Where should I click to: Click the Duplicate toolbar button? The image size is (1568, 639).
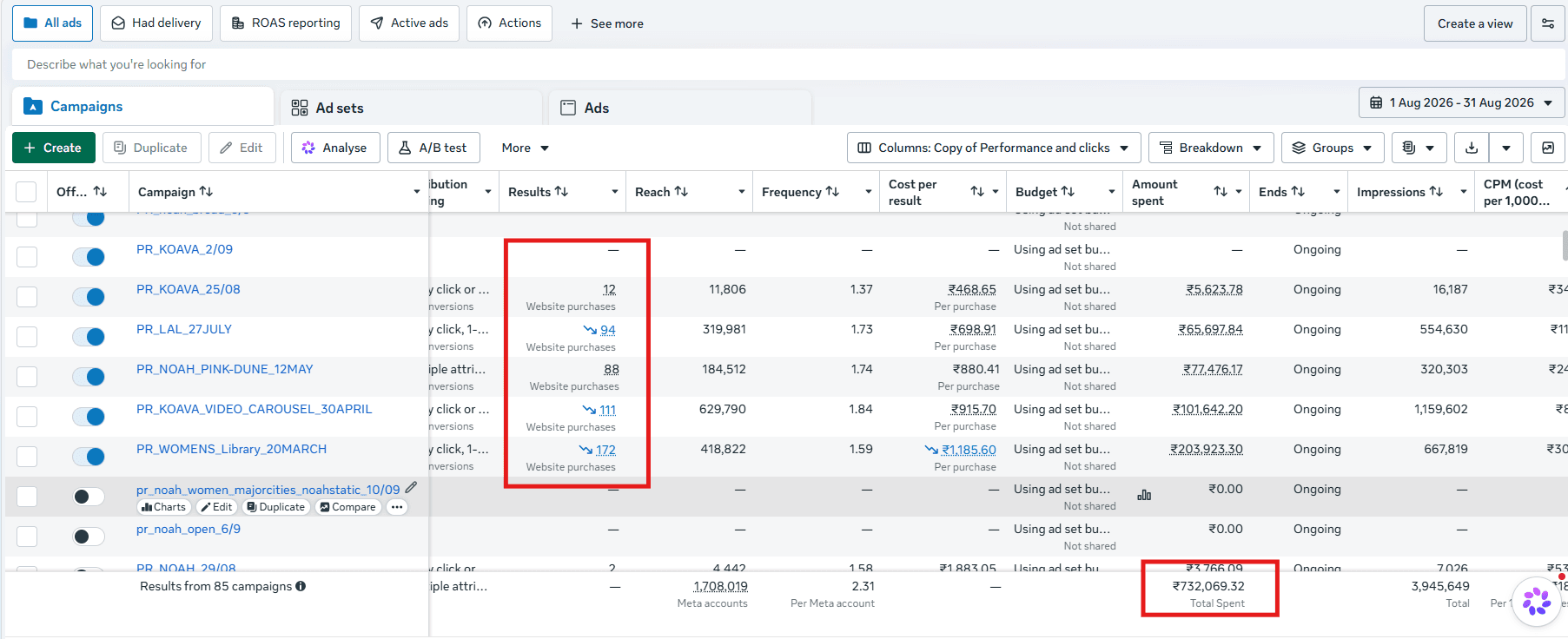[x=151, y=148]
